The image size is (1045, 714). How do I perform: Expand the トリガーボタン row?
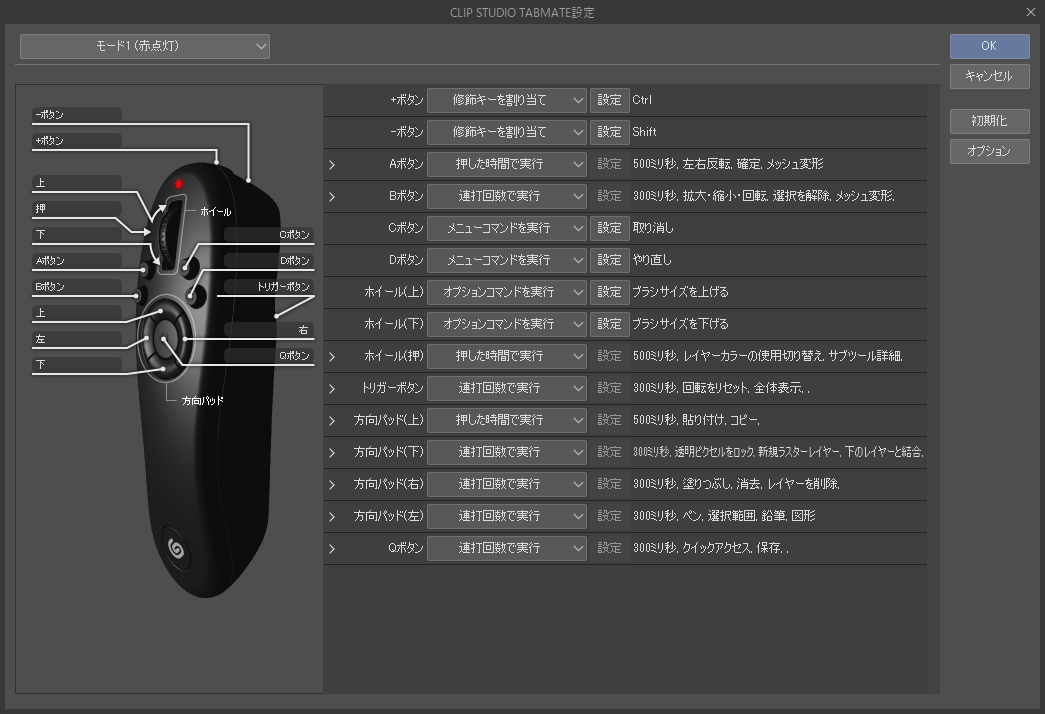tap(332, 389)
